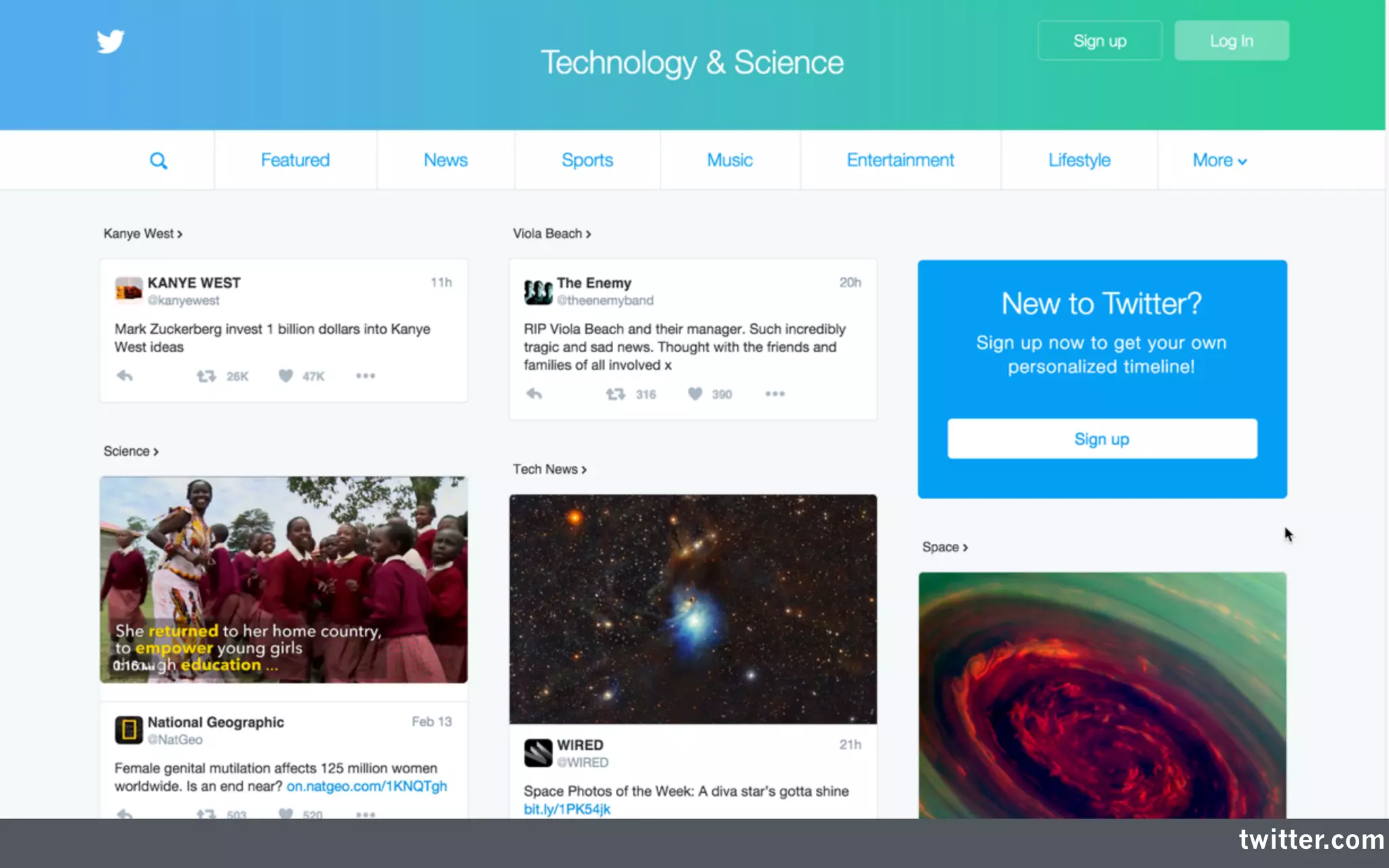Open more options on The Enemy tweet
1389x868 pixels.
[775, 394]
